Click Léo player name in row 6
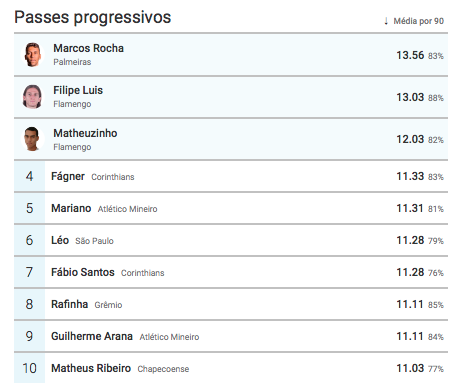The height and width of the screenshot is (383, 473). pyautogui.click(x=60, y=240)
